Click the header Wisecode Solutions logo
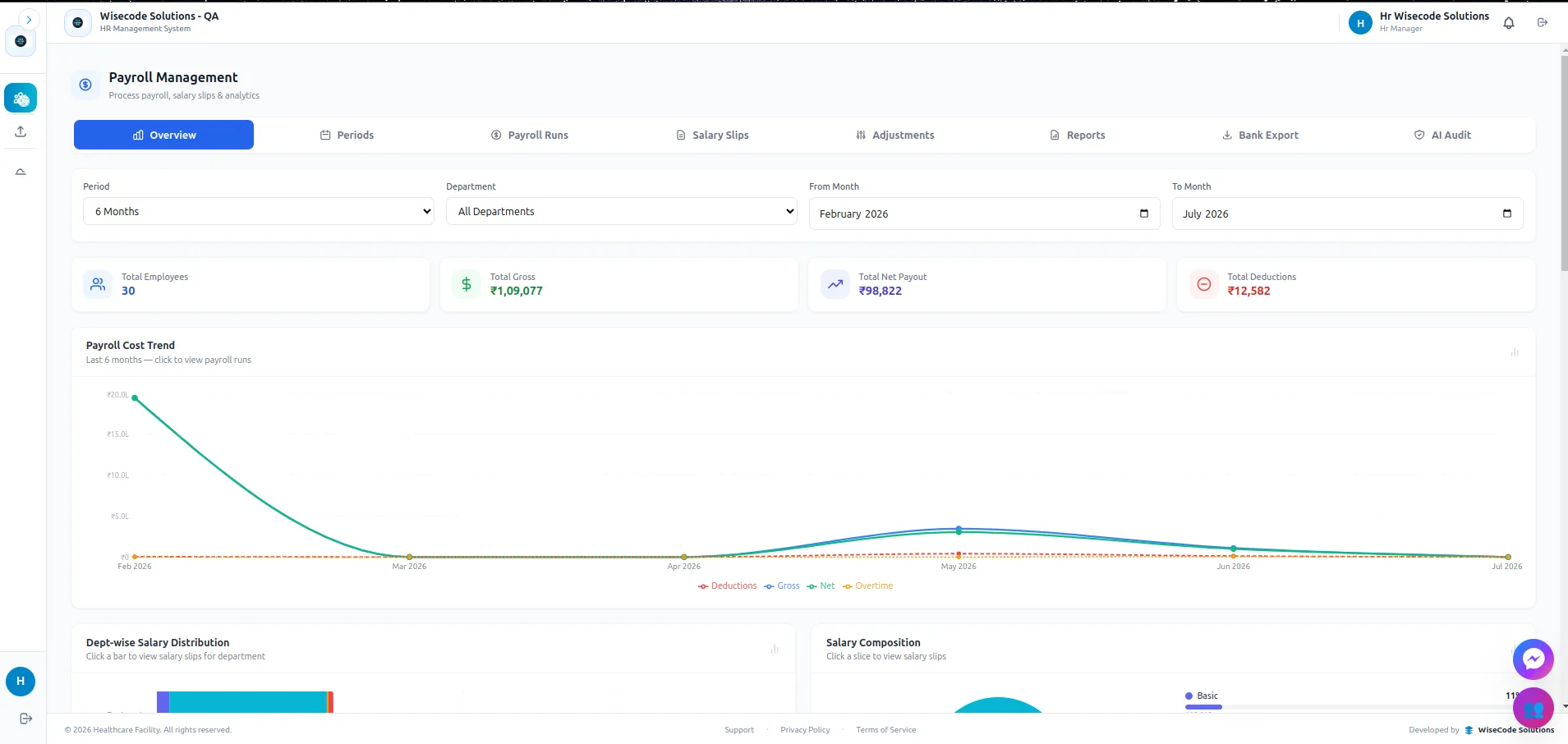The width and height of the screenshot is (1568, 744). [78, 22]
